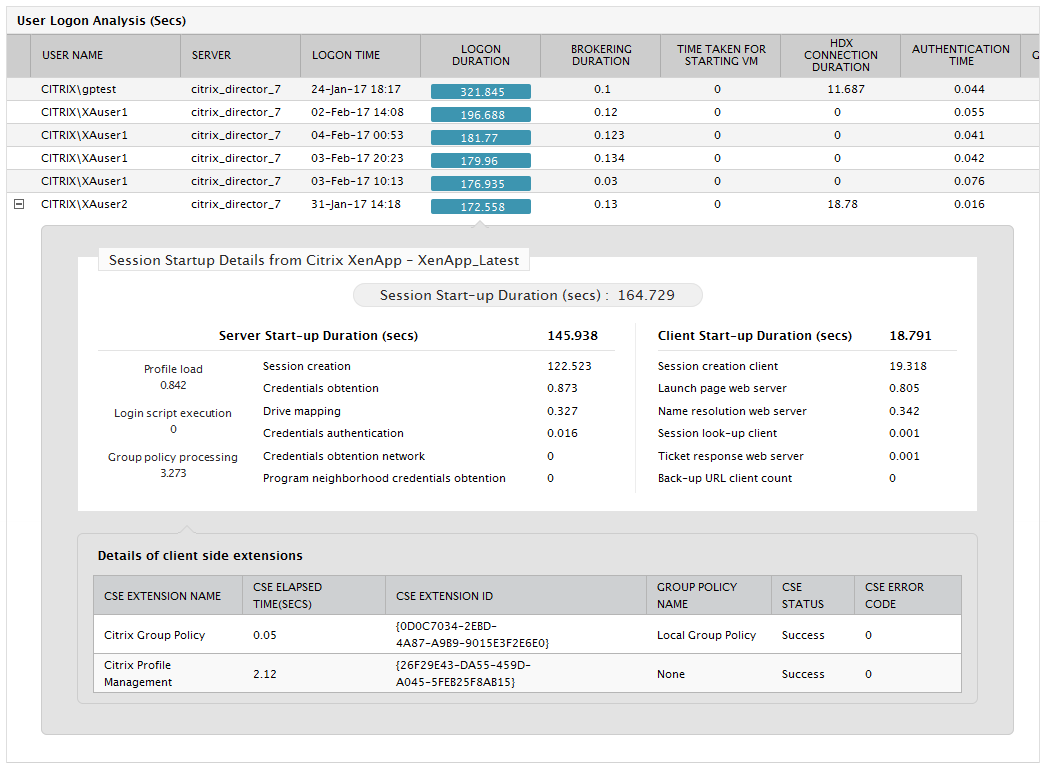Sort by LOGON DURATION column header
1048x764 pixels.
click(x=481, y=55)
